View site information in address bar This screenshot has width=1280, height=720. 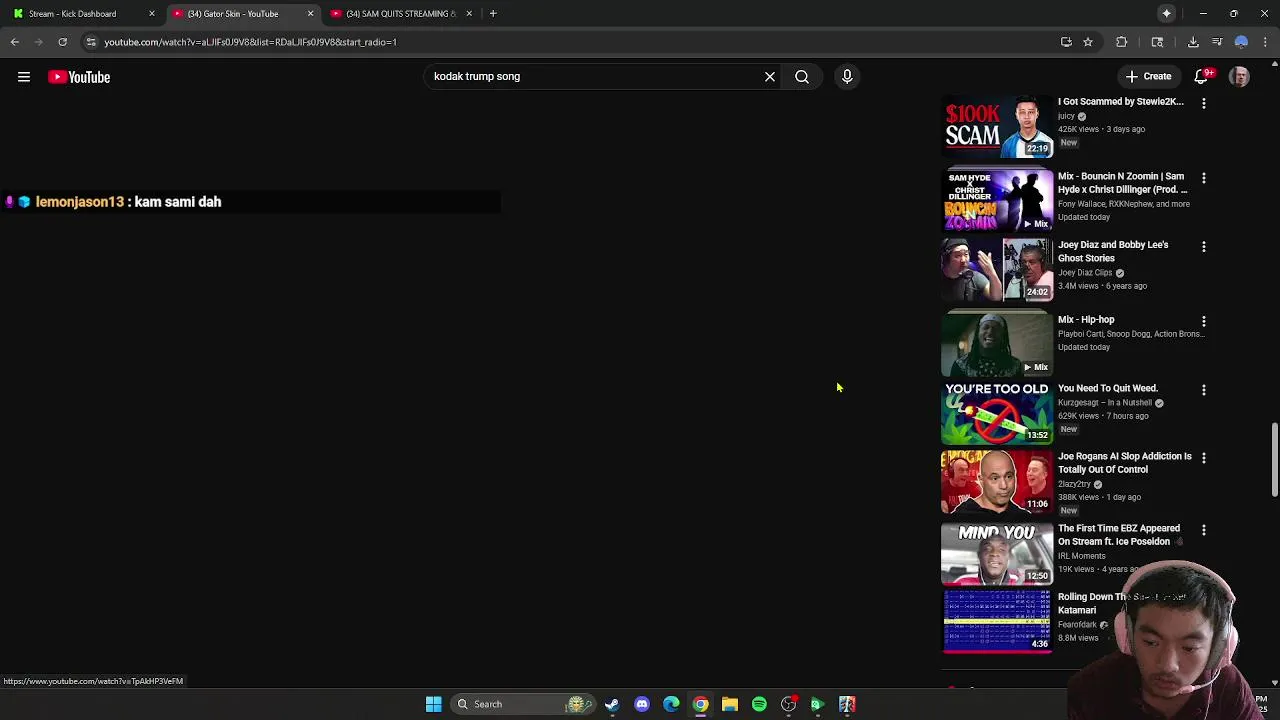(91, 42)
